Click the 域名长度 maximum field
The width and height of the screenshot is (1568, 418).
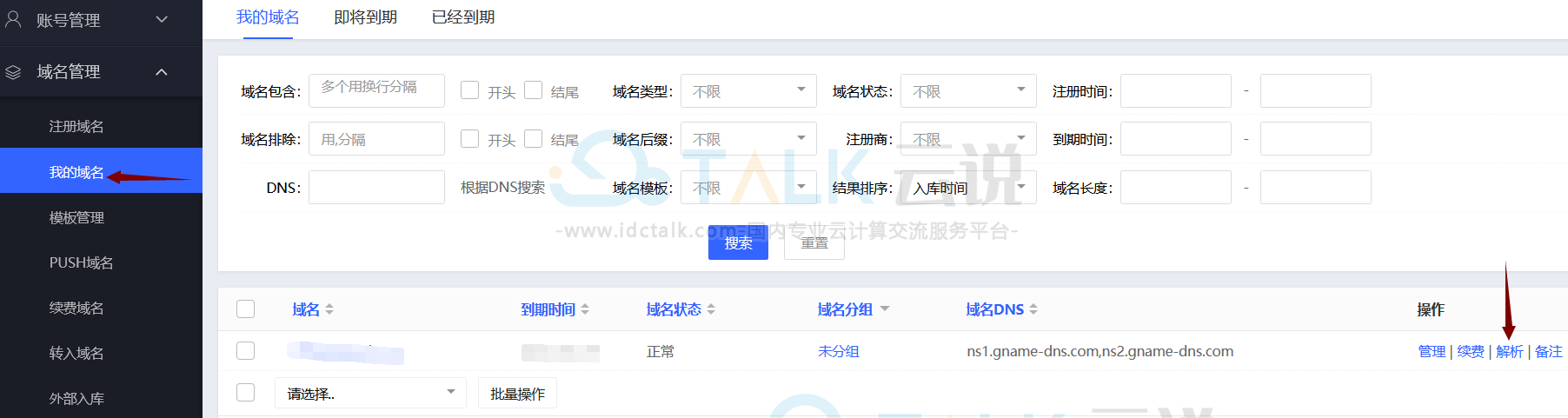pyautogui.click(x=1316, y=188)
